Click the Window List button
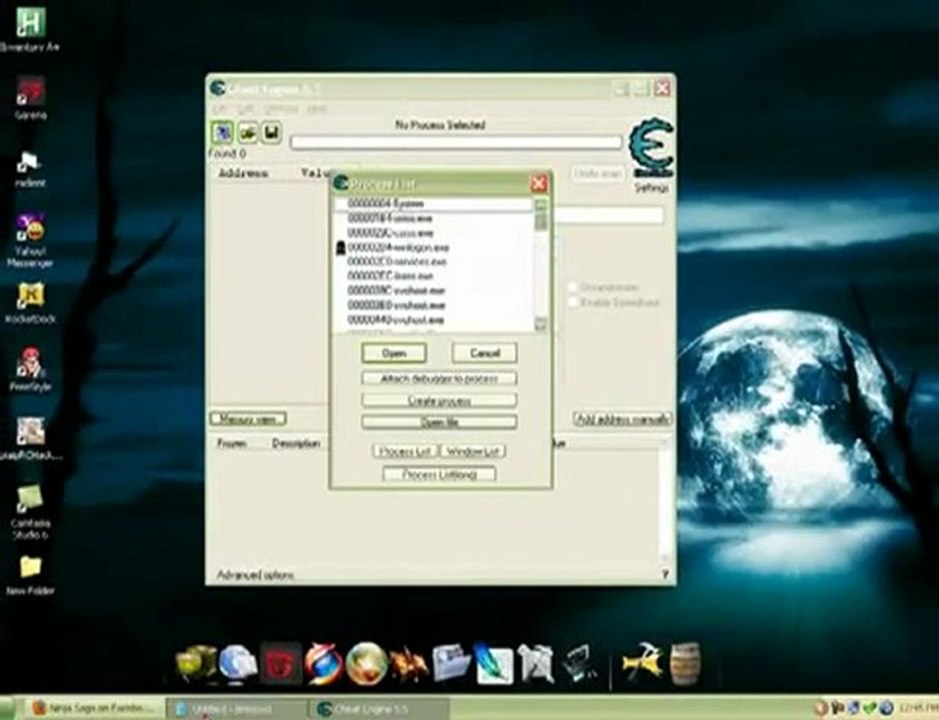The width and height of the screenshot is (939, 720). (472, 451)
